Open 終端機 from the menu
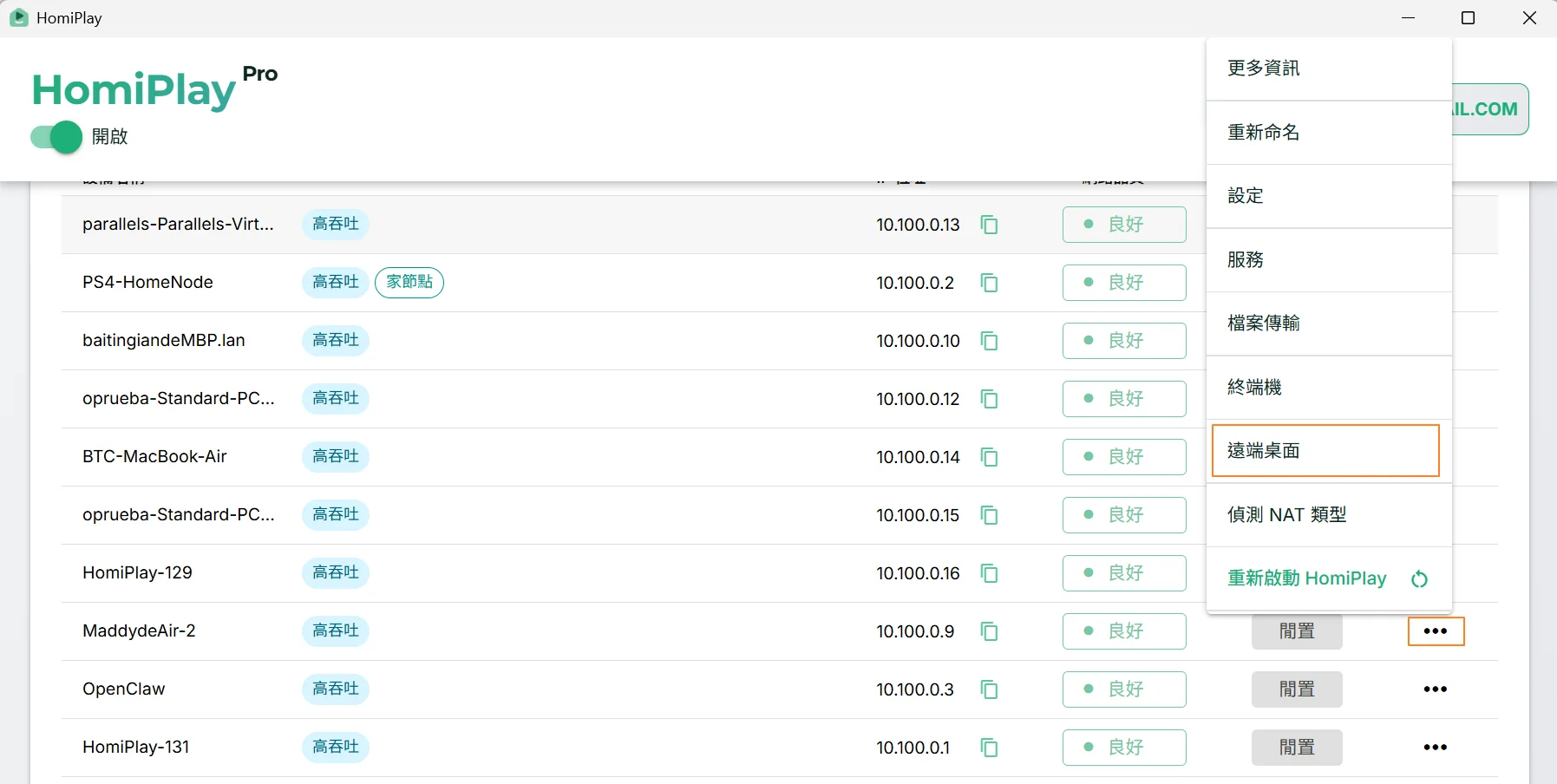This screenshot has height=784, width=1557. [1329, 387]
